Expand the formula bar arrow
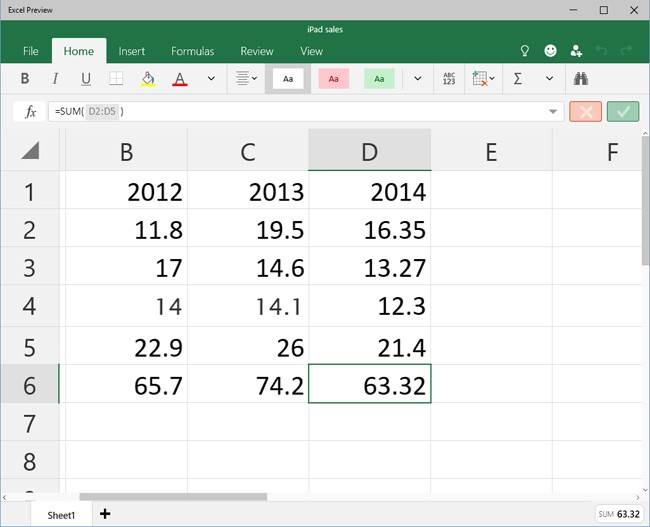 pos(553,112)
